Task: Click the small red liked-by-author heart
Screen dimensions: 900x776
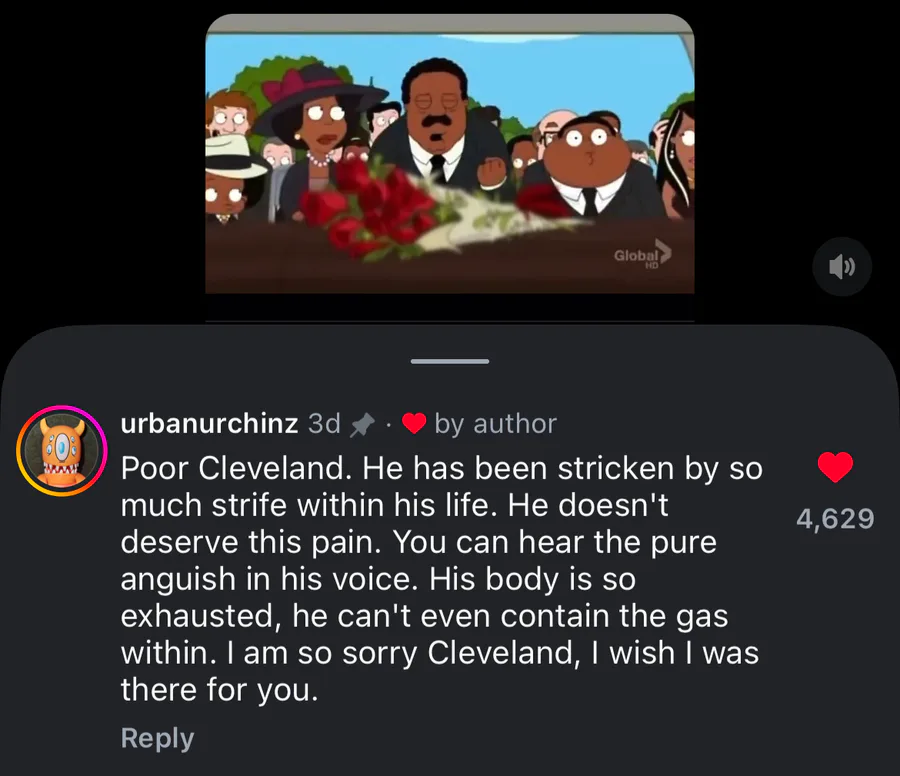Action: (x=413, y=424)
